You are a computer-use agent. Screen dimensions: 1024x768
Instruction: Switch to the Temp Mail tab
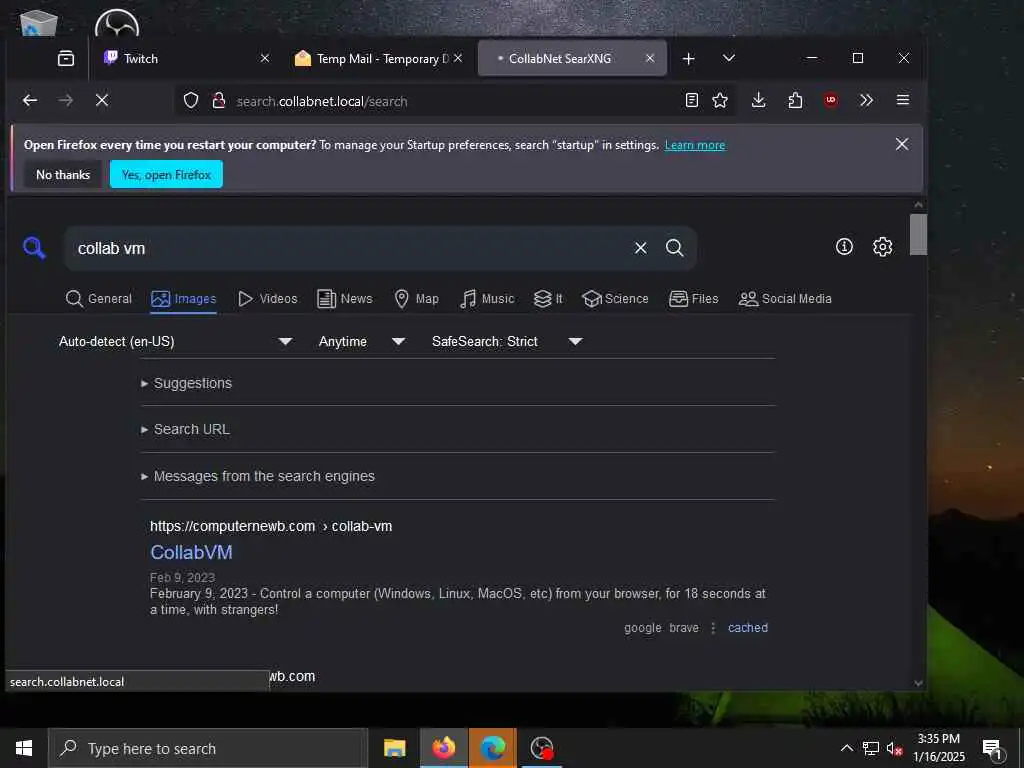click(378, 59)
